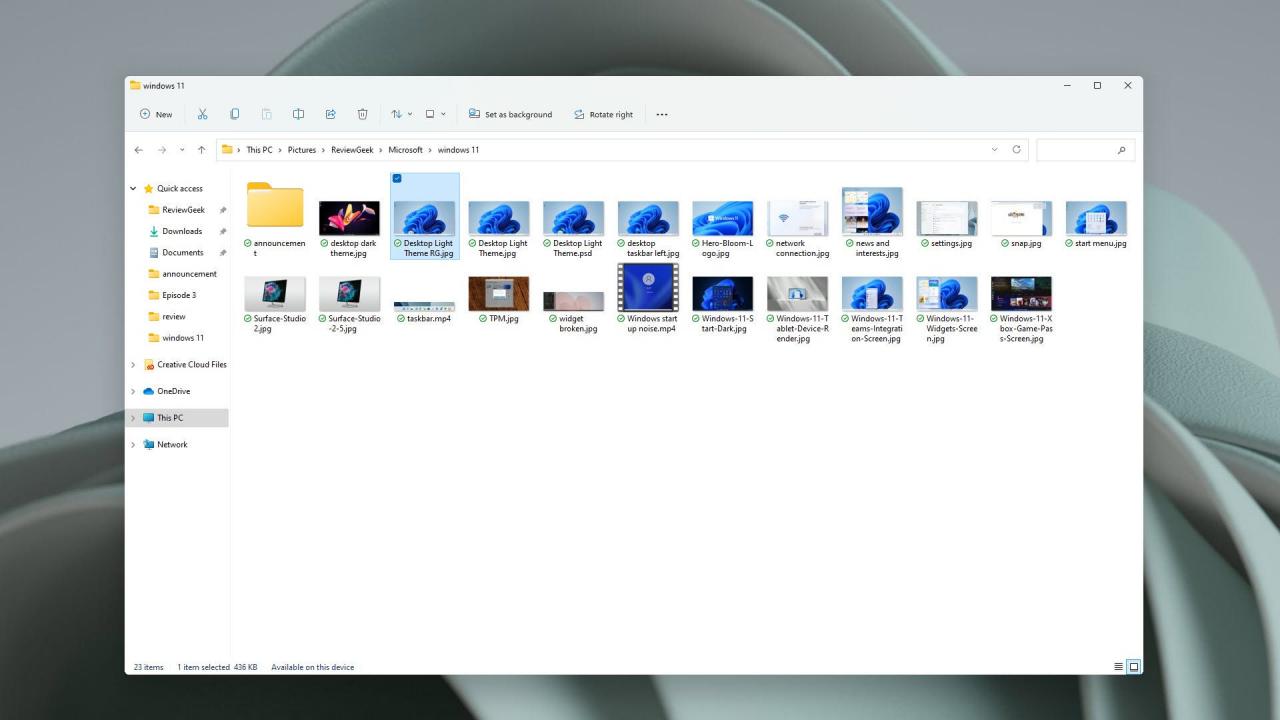Click the large thumbnails icon in status bar
1280x720 pixels.
pos(1133,667)
